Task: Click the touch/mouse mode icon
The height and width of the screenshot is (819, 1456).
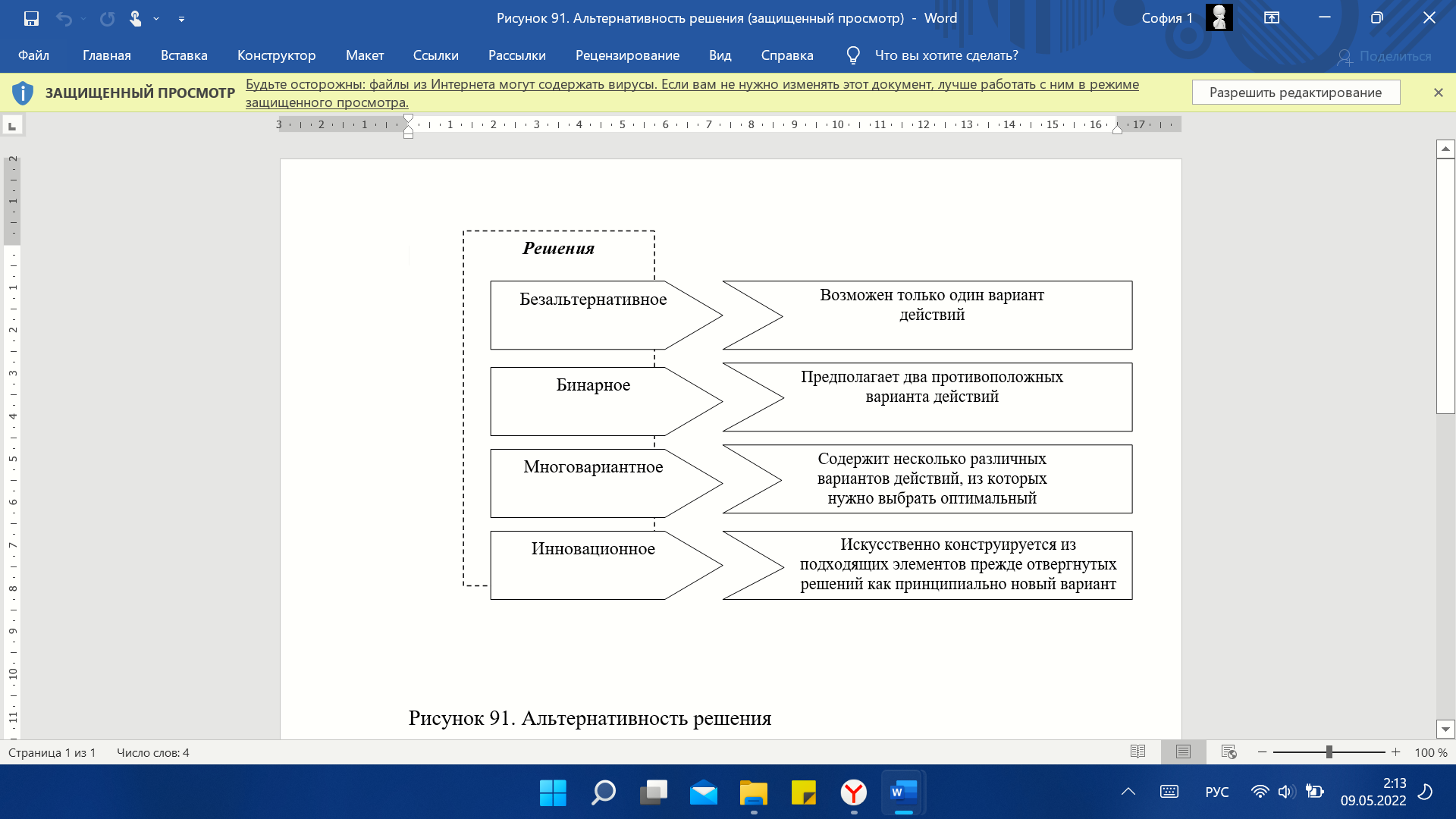Action: click(x=135, y=18)
